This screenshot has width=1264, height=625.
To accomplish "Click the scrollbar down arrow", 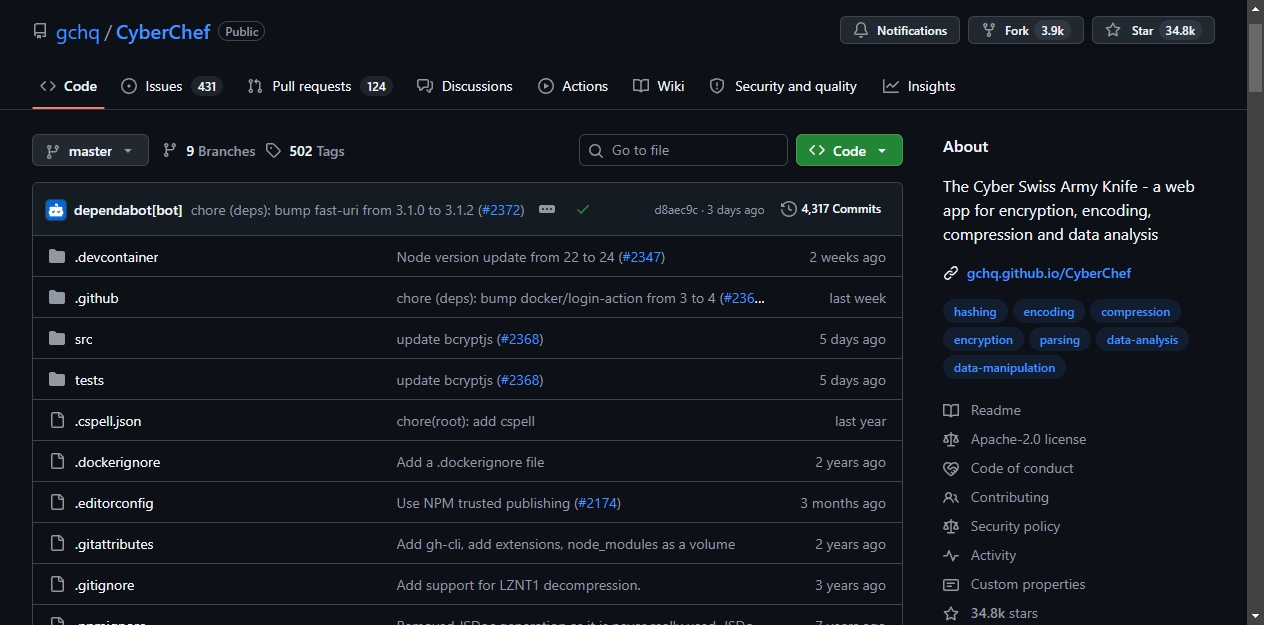I will pos(1255,615).
